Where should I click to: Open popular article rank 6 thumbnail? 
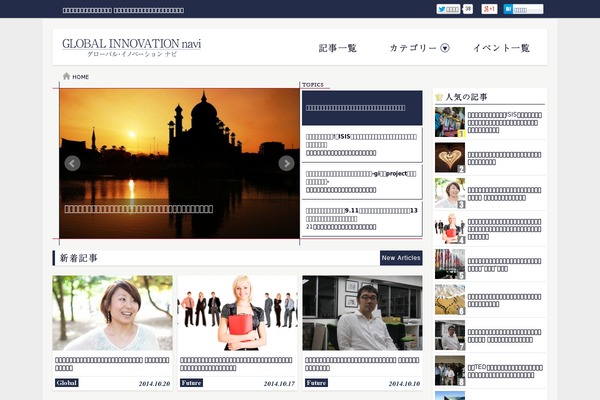[x=450, y=299]
